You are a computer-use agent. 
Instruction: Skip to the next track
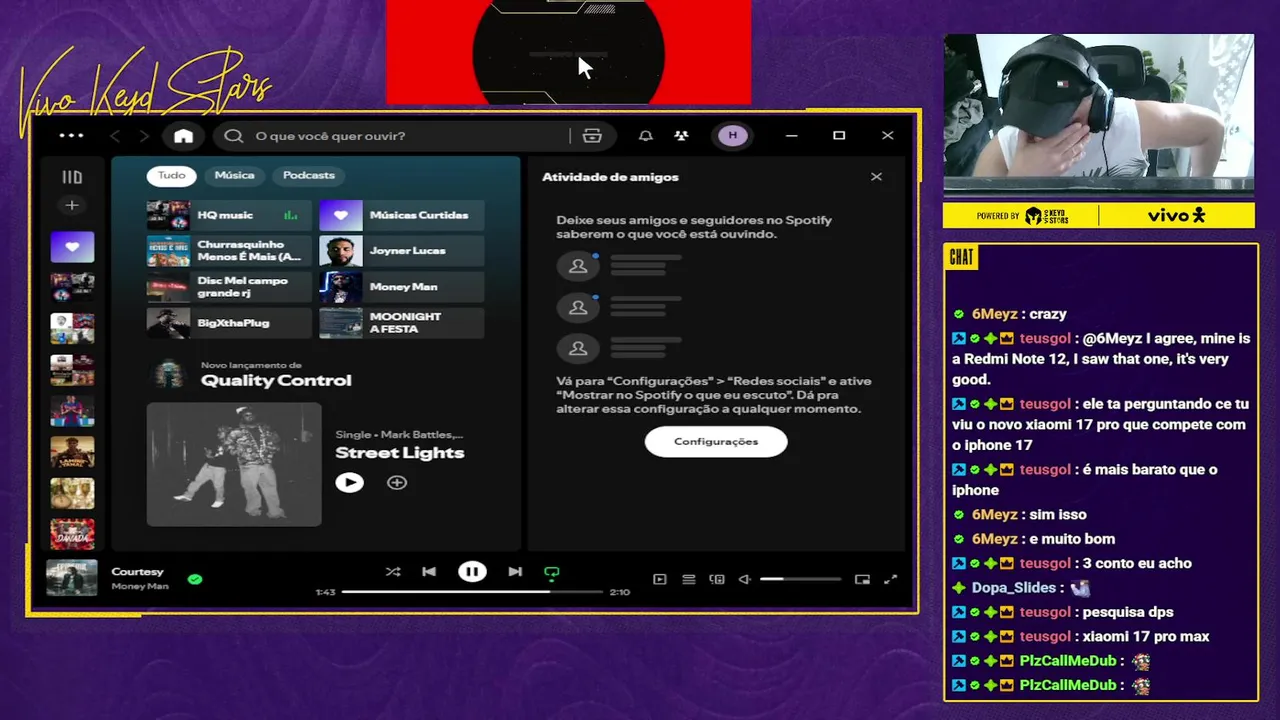pos(515,572)
